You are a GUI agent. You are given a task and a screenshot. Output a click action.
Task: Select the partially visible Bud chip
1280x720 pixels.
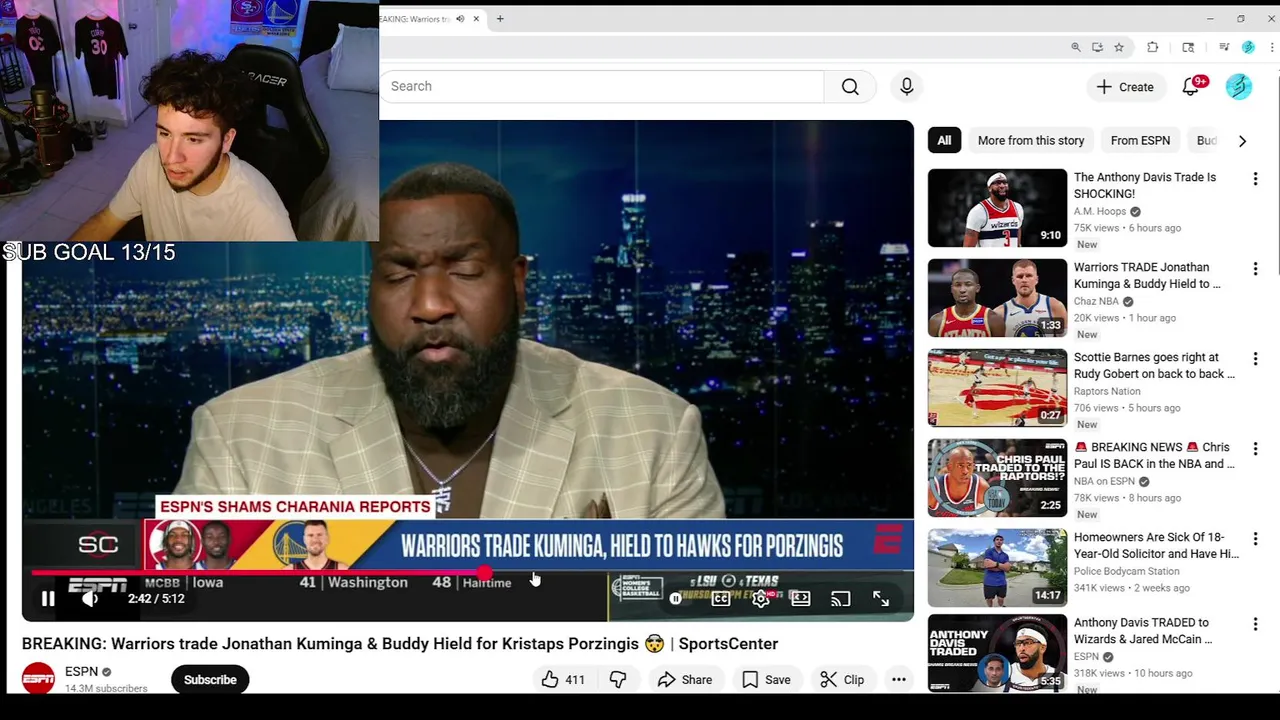coord(1206,141)
